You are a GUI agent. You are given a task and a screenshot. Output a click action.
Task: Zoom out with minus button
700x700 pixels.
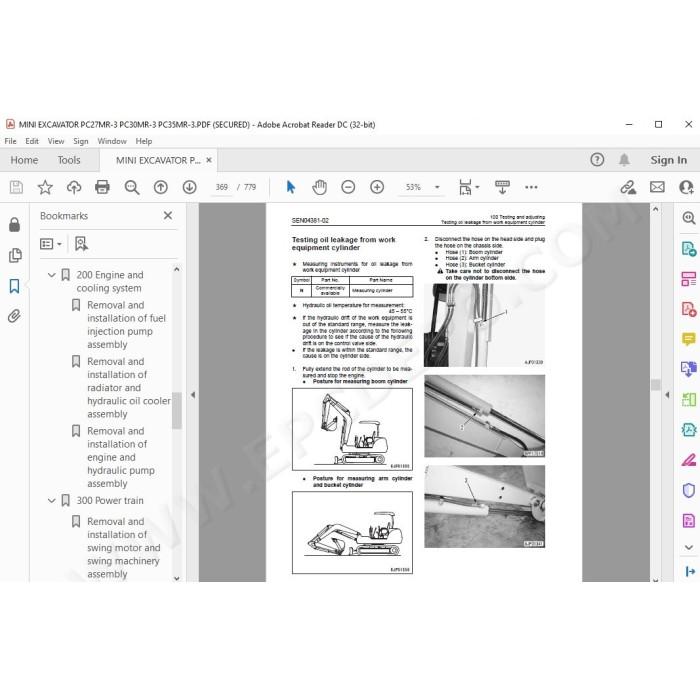[x=348, y=187]
